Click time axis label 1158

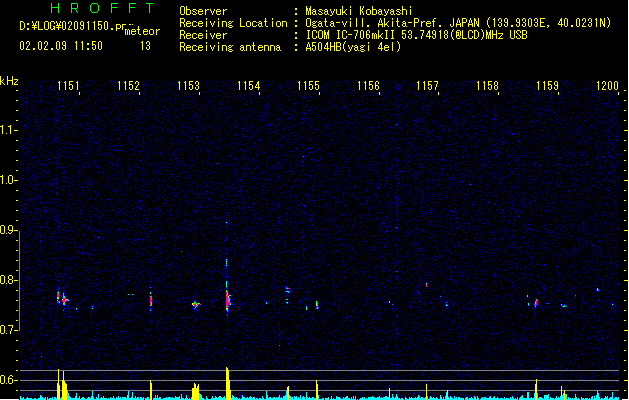[487, 86]
